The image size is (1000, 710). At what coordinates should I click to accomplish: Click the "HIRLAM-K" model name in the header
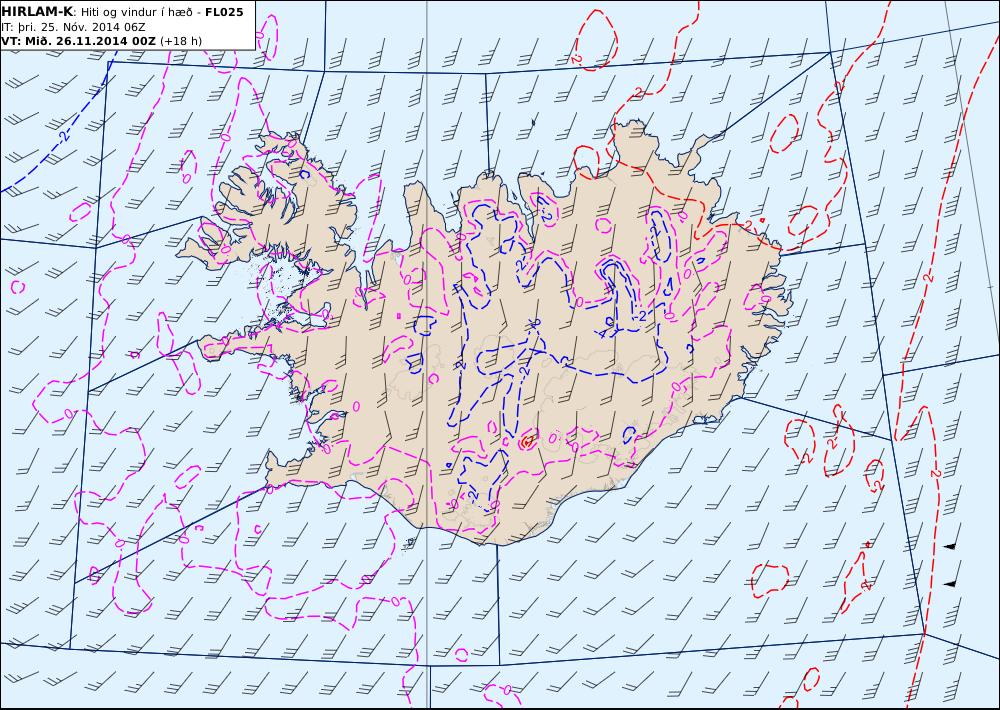point(37,12)
